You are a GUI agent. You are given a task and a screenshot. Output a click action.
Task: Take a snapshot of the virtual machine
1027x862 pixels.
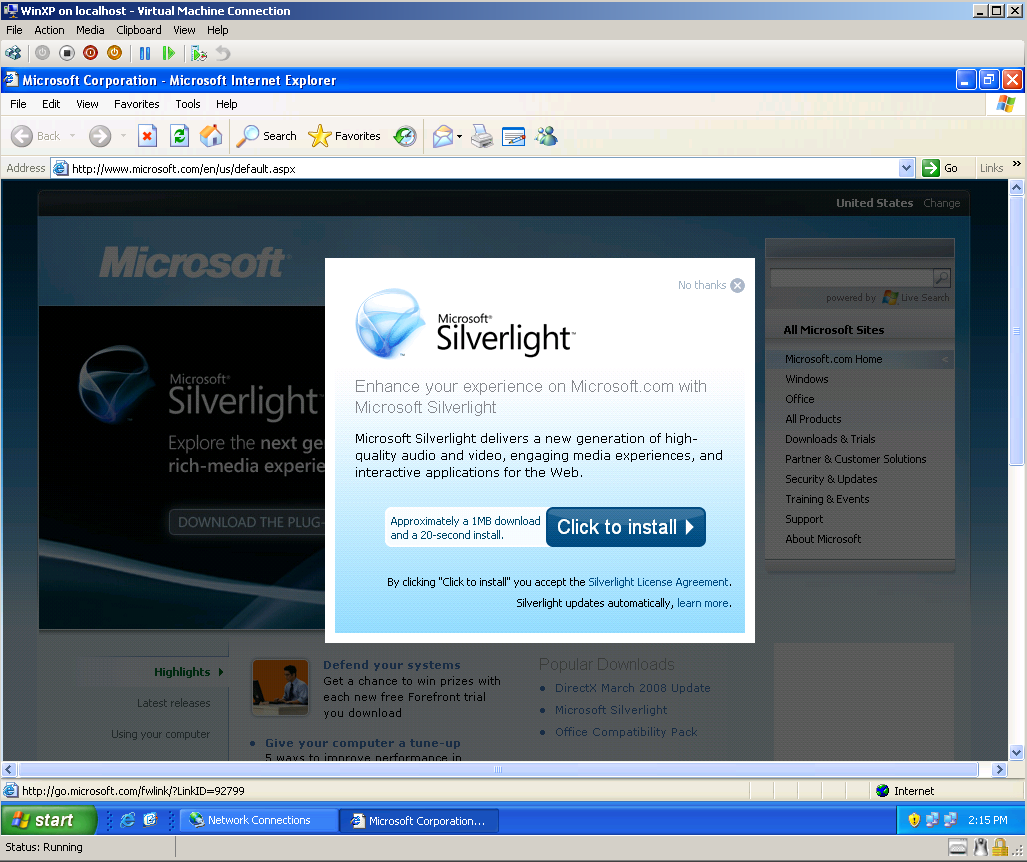[198, 53]
